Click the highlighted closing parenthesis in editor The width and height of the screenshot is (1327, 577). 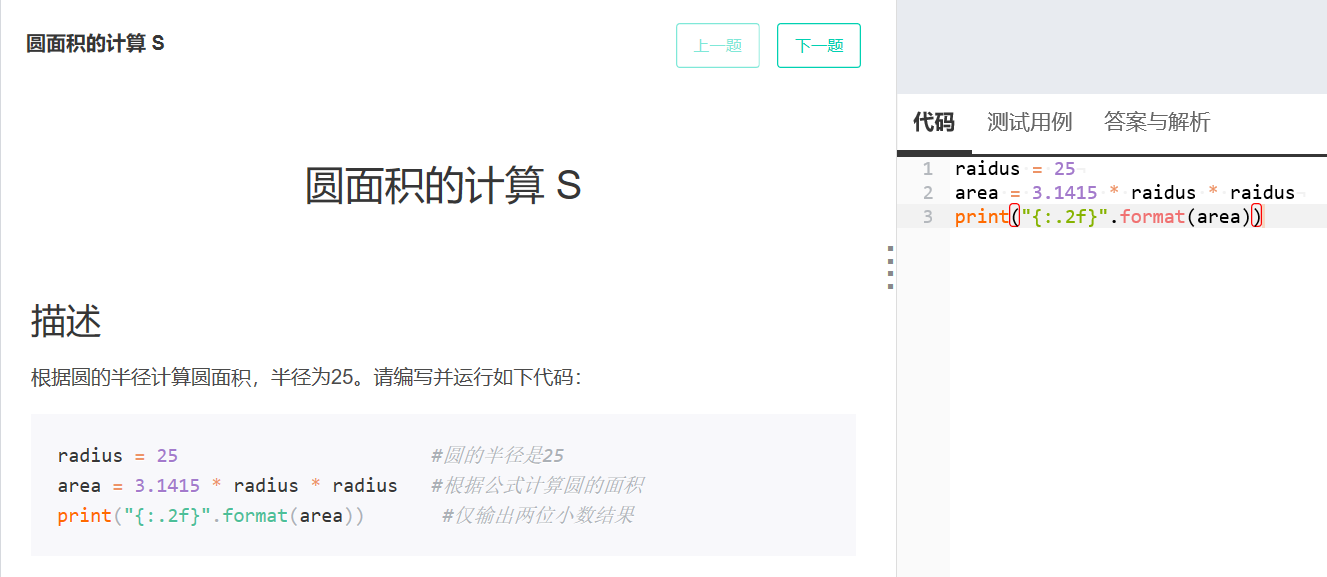[1257, 217]
